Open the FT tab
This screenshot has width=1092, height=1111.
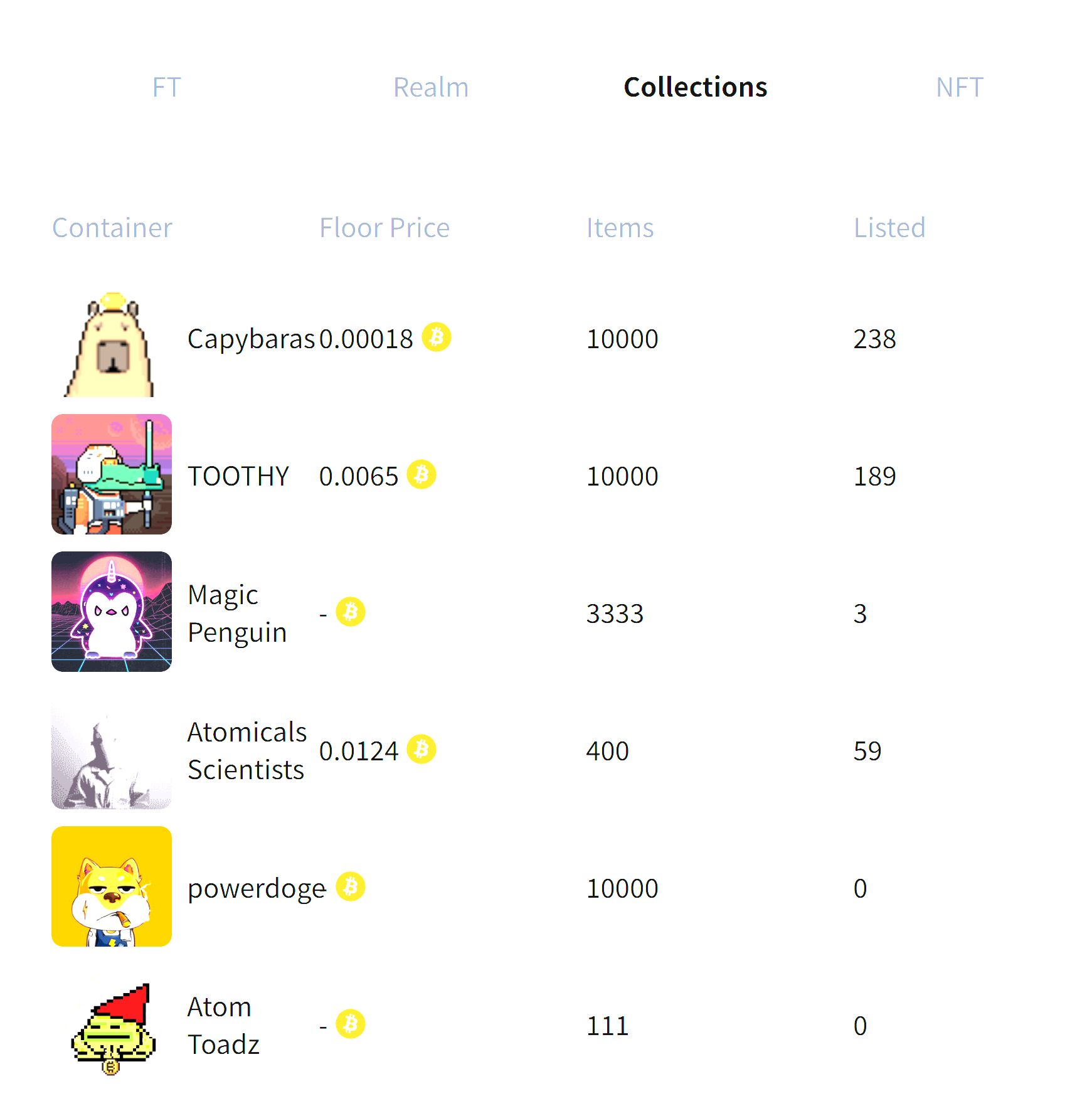coord(167,87)
